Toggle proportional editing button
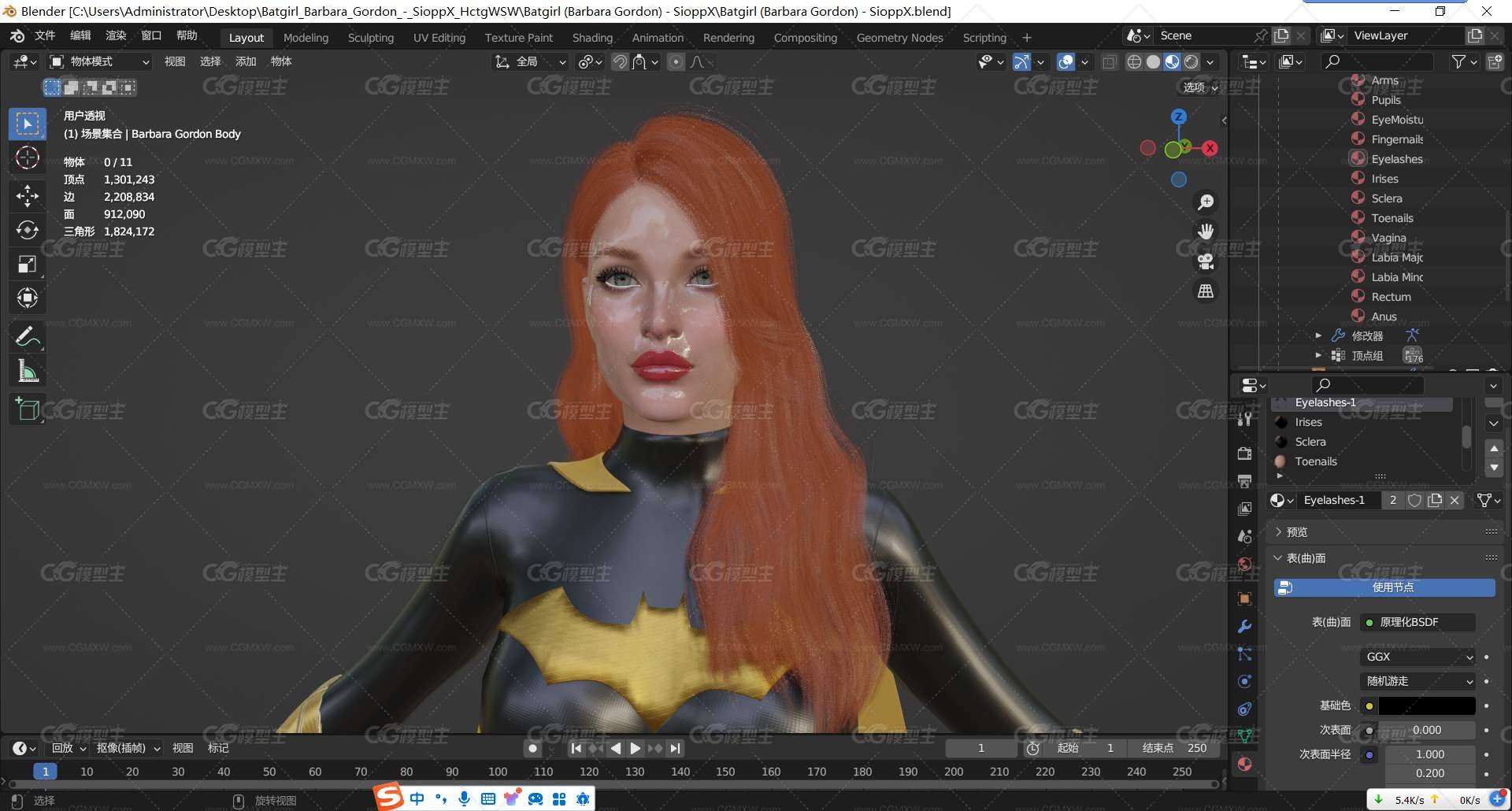 coord(676,61)
